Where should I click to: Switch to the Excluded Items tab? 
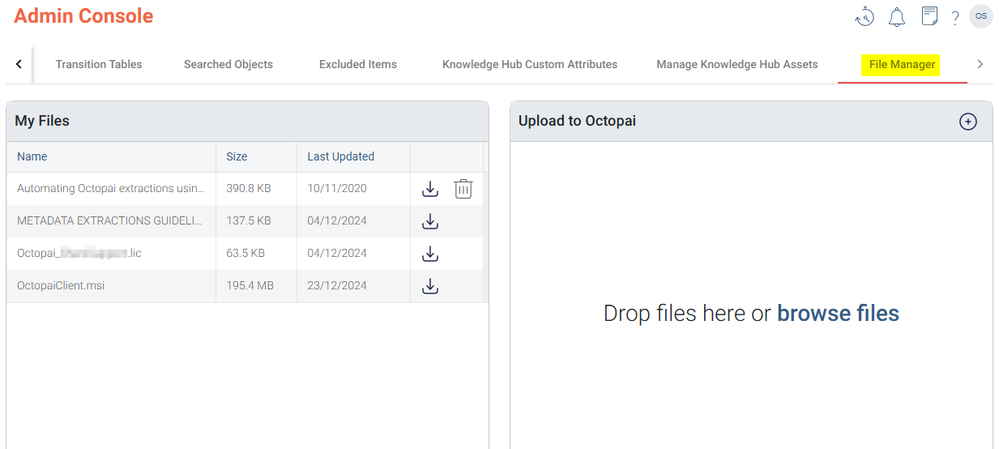pyautogui.click(x=358, y=64)
